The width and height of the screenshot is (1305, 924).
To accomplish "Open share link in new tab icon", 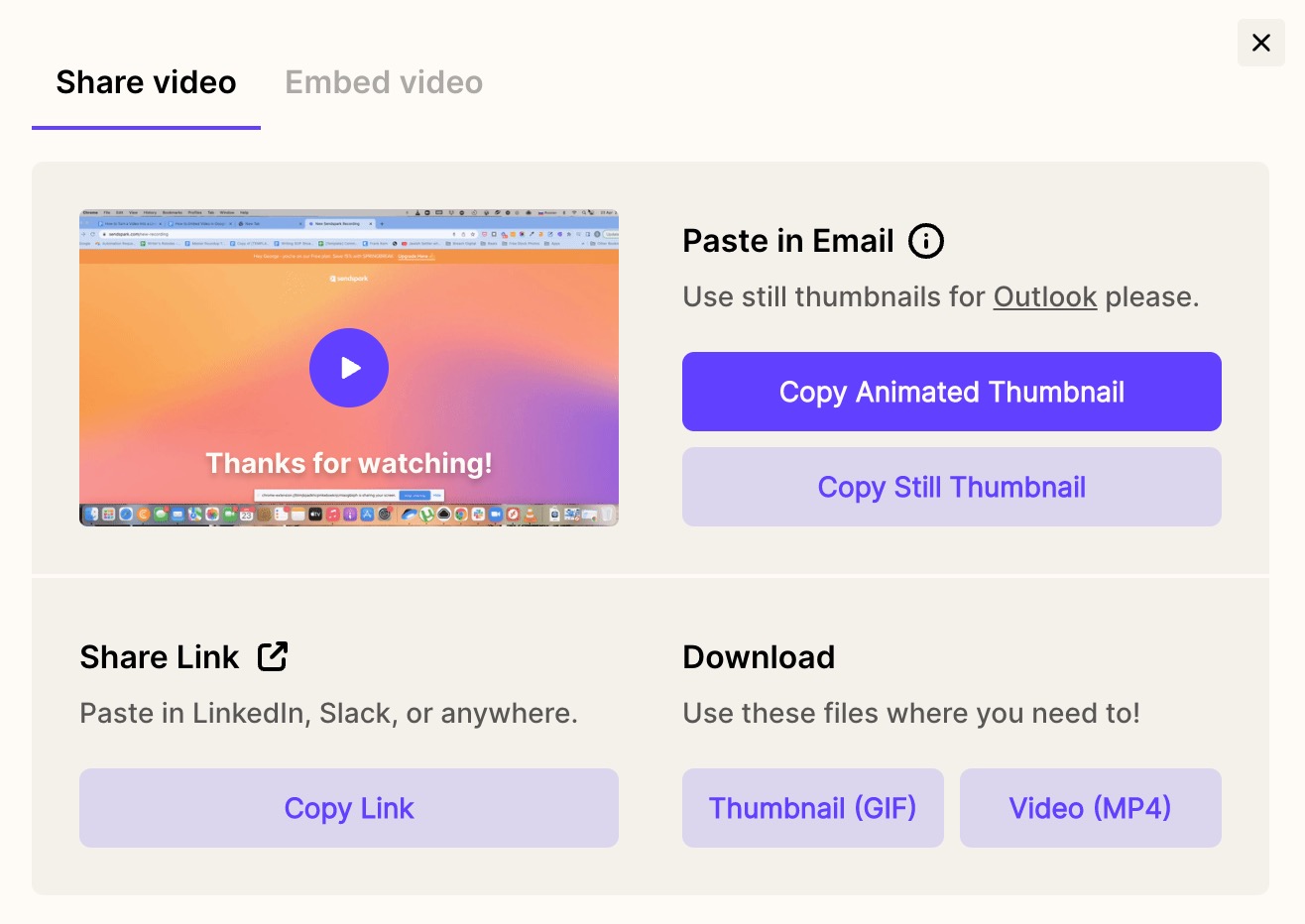I will pyautogui.click(x=273, y=656).
